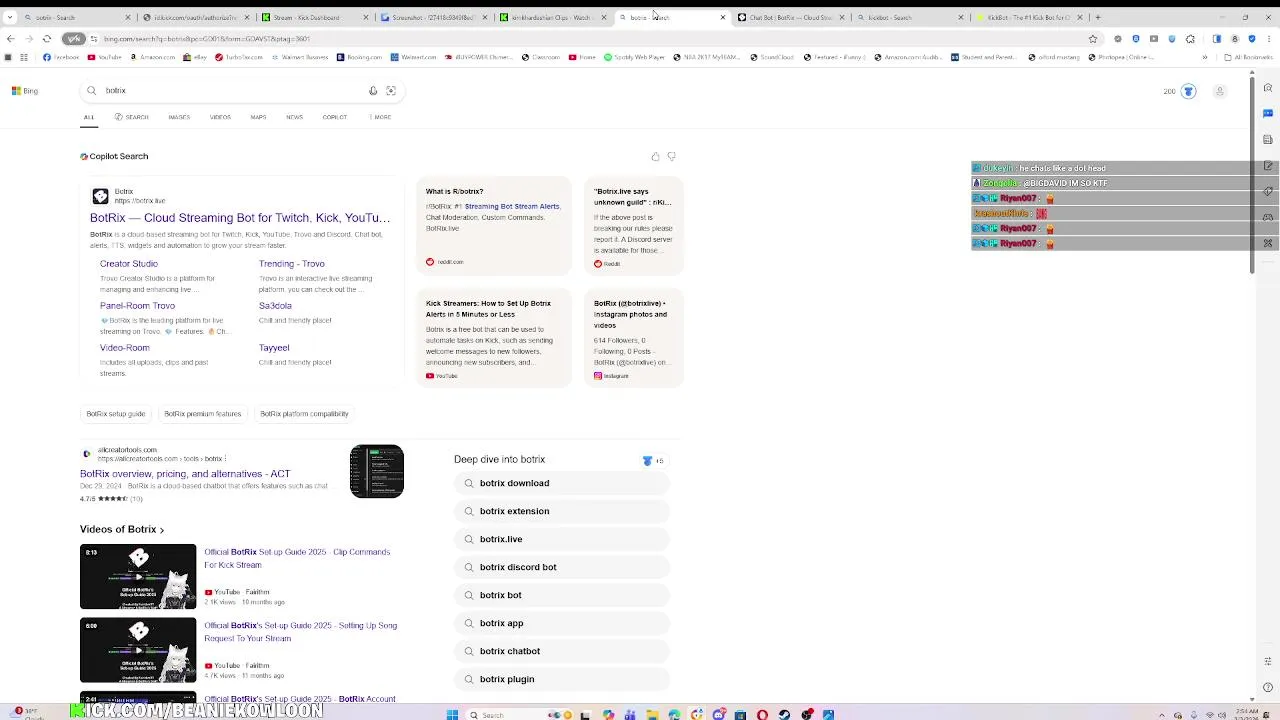The width and height of the screenshot is (1280, 720).
Task: Select botrix discord bot suggestion
Action: click(561, 567)
